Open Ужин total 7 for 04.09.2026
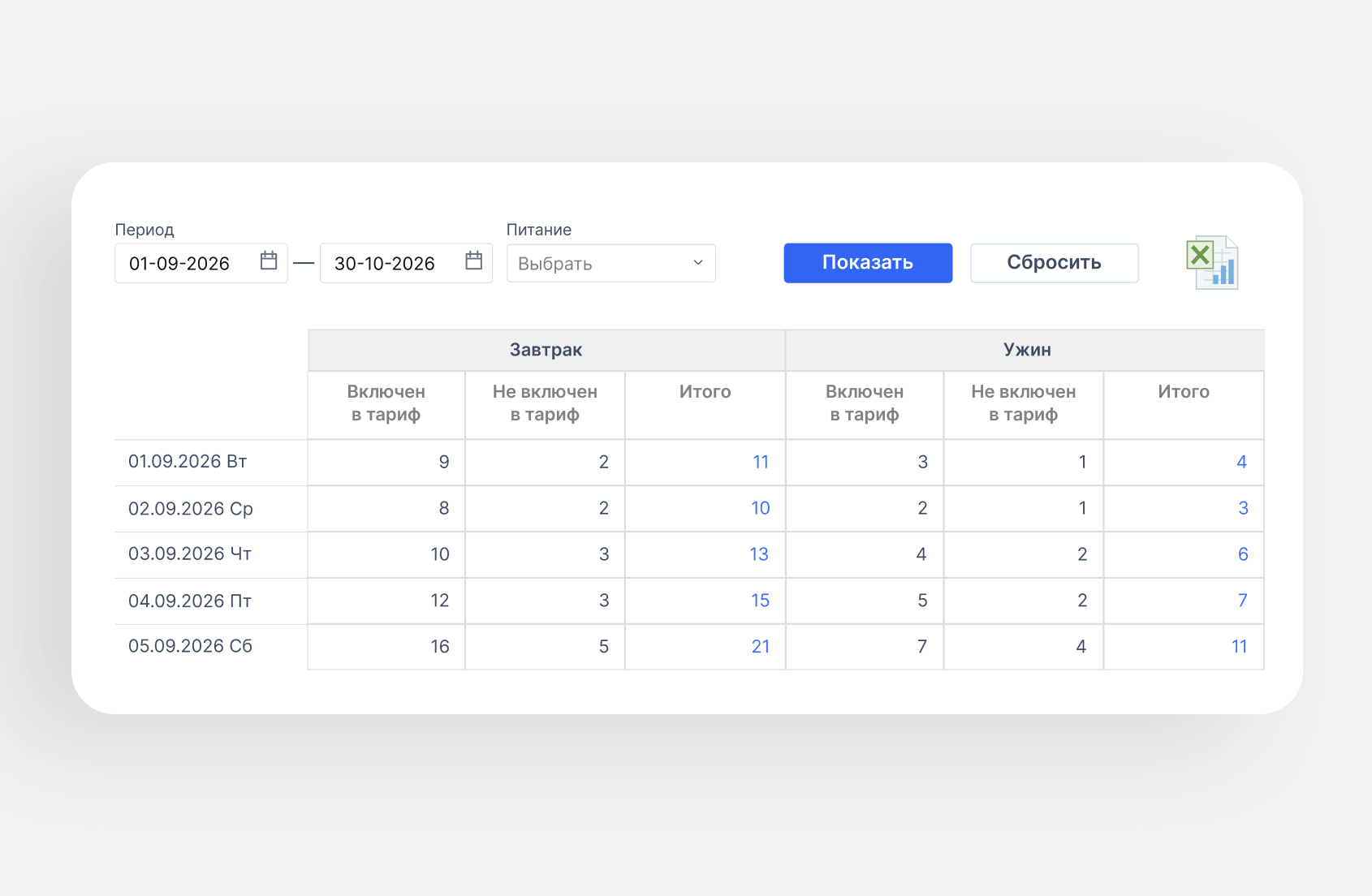The image size is (1372, 896). 1243,601
